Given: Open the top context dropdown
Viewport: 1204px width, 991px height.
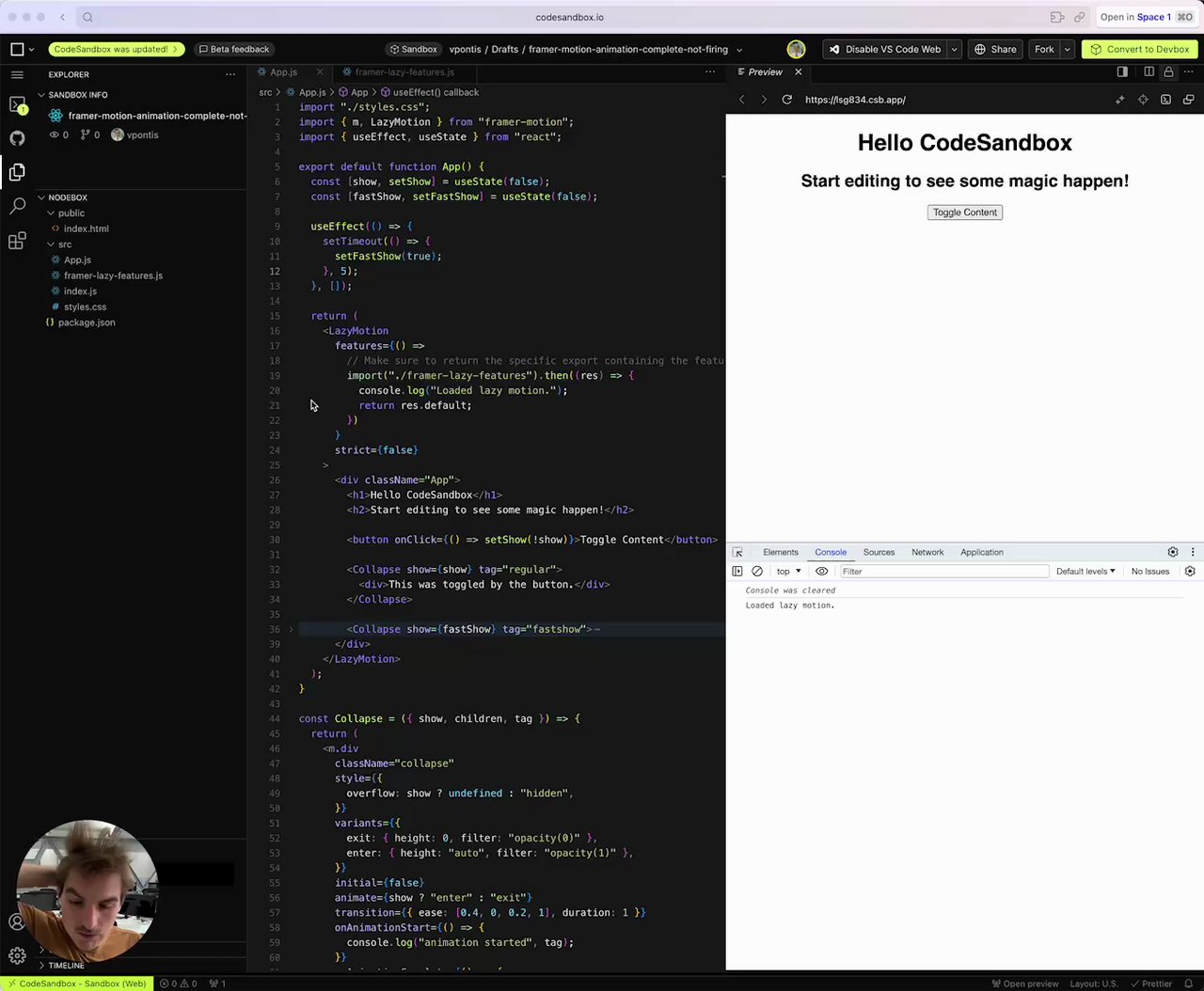Looking at the screenshot, I should click(788, 572).
